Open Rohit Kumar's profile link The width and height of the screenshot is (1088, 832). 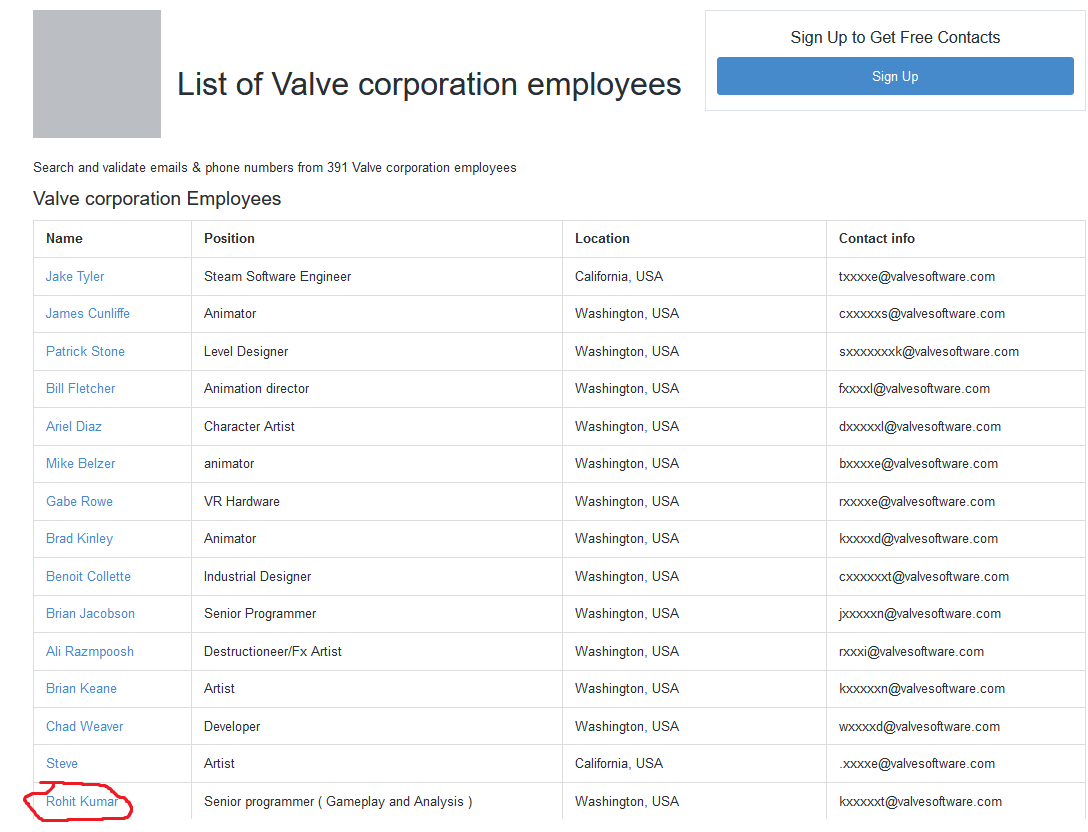pos(82,801)
